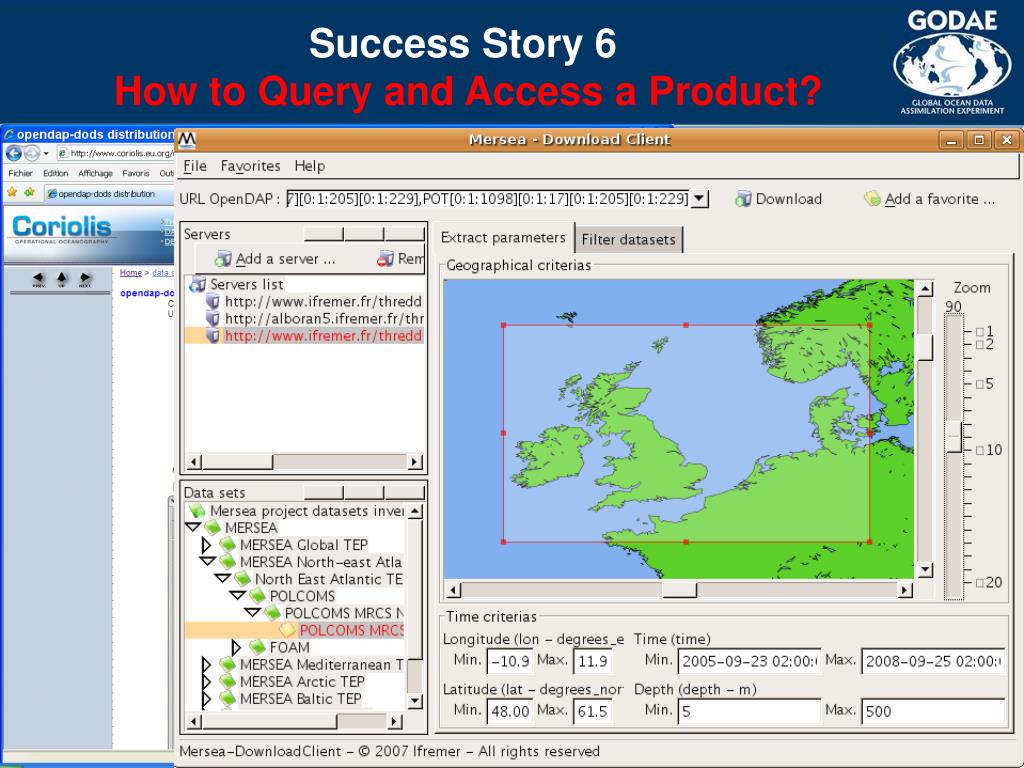Click the map horizontal scrollbar thumb
1024x768 pixels.
[x=679, y=590]
